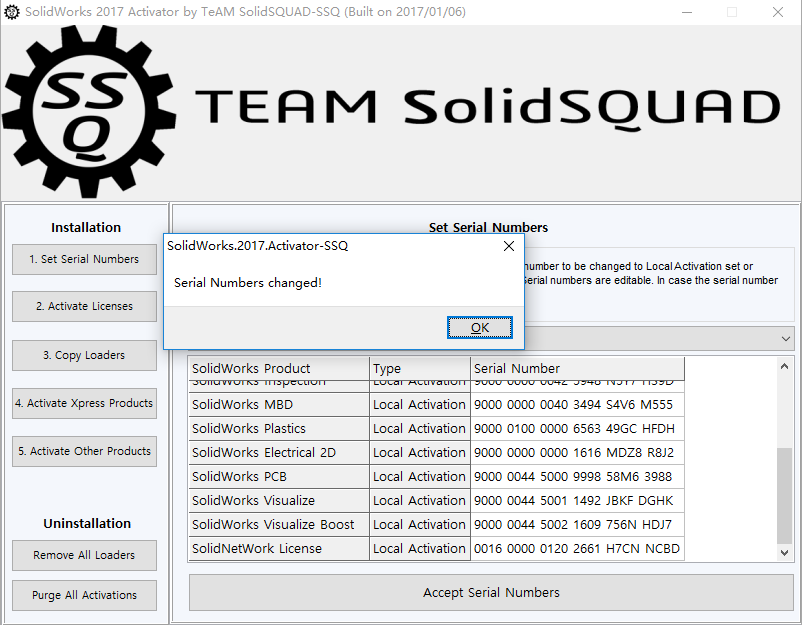Edit the serial number field for SolidWorks PCB

[x=577, y=477]
